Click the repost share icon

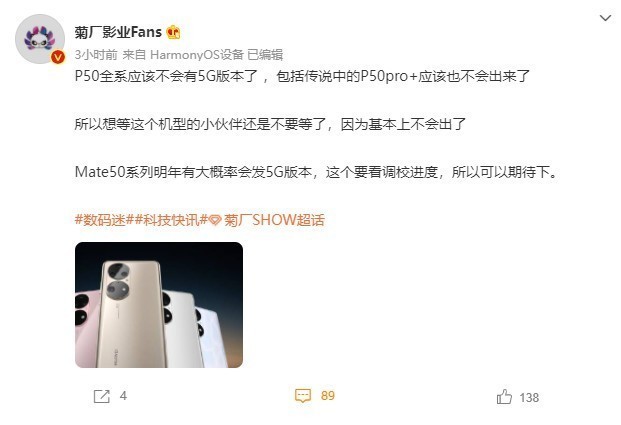101,396
